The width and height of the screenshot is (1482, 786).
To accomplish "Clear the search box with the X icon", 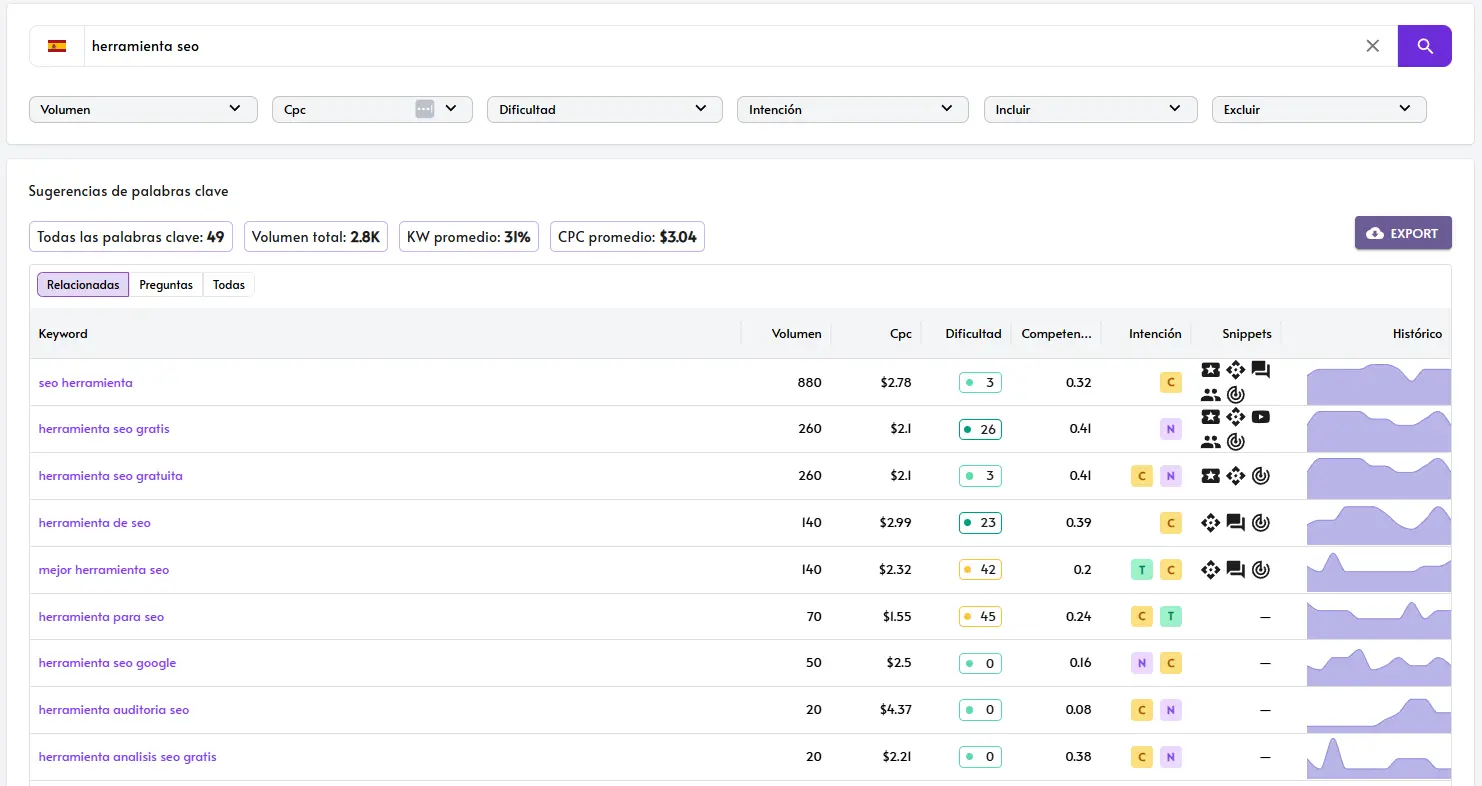I will coord(1372,46).
